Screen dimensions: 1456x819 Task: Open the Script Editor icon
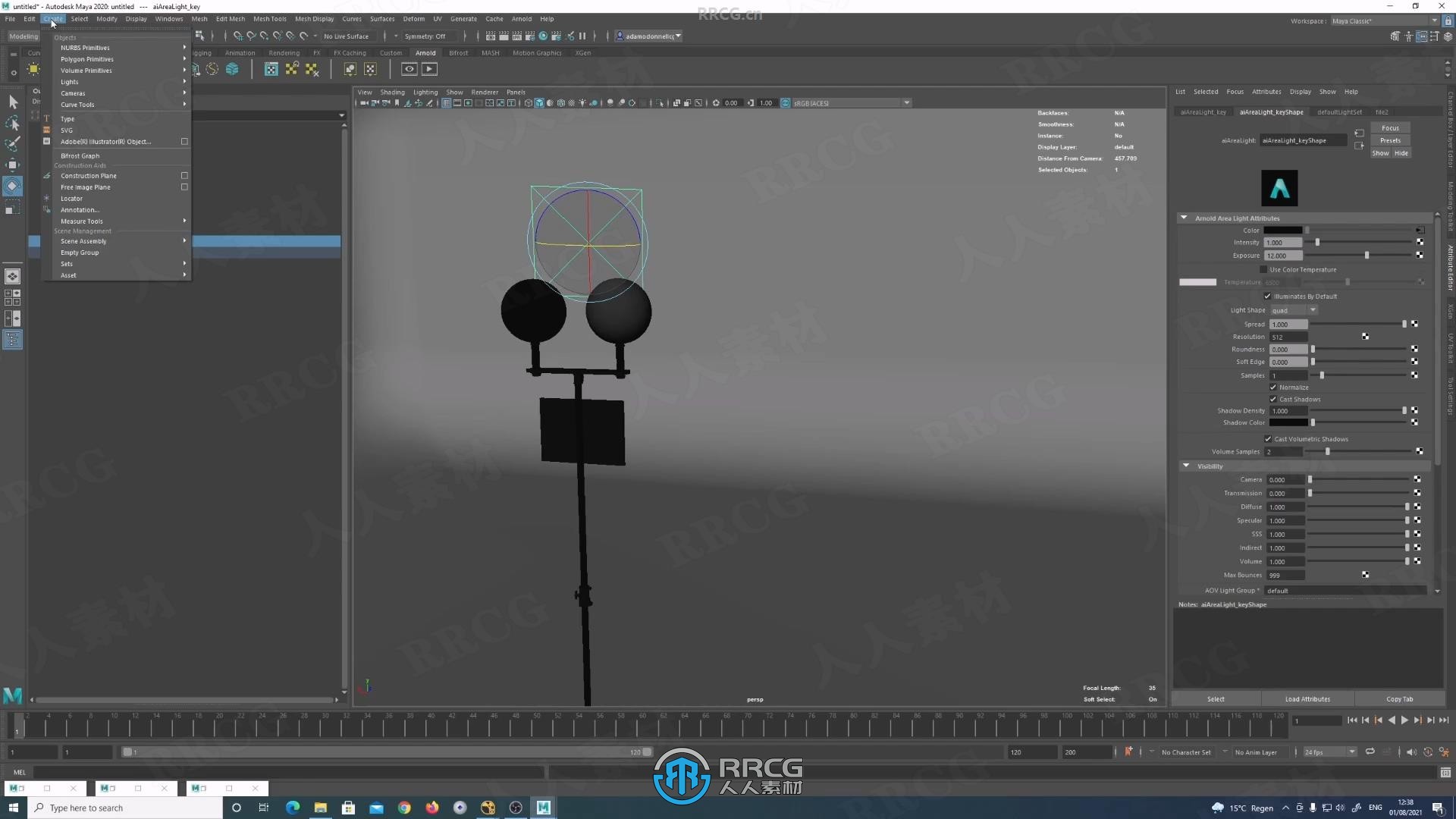(1445, 772)
